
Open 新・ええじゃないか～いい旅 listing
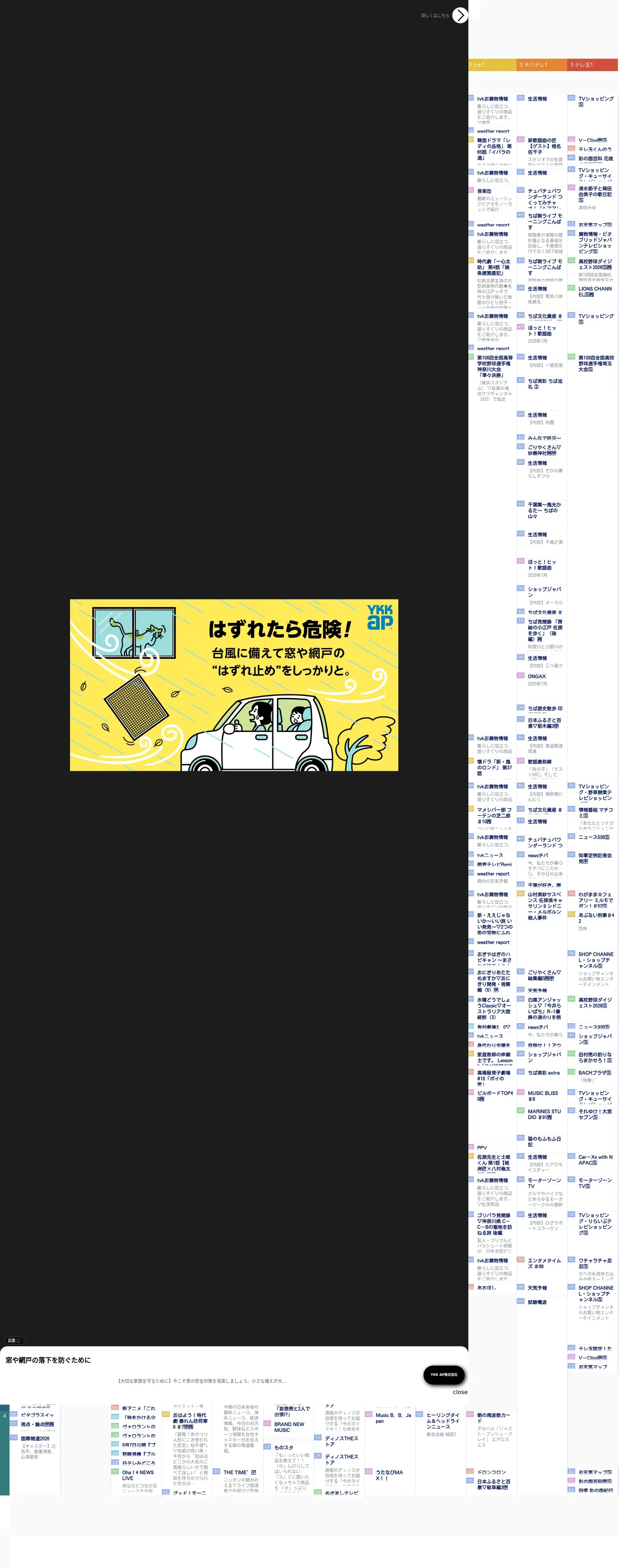494,923
